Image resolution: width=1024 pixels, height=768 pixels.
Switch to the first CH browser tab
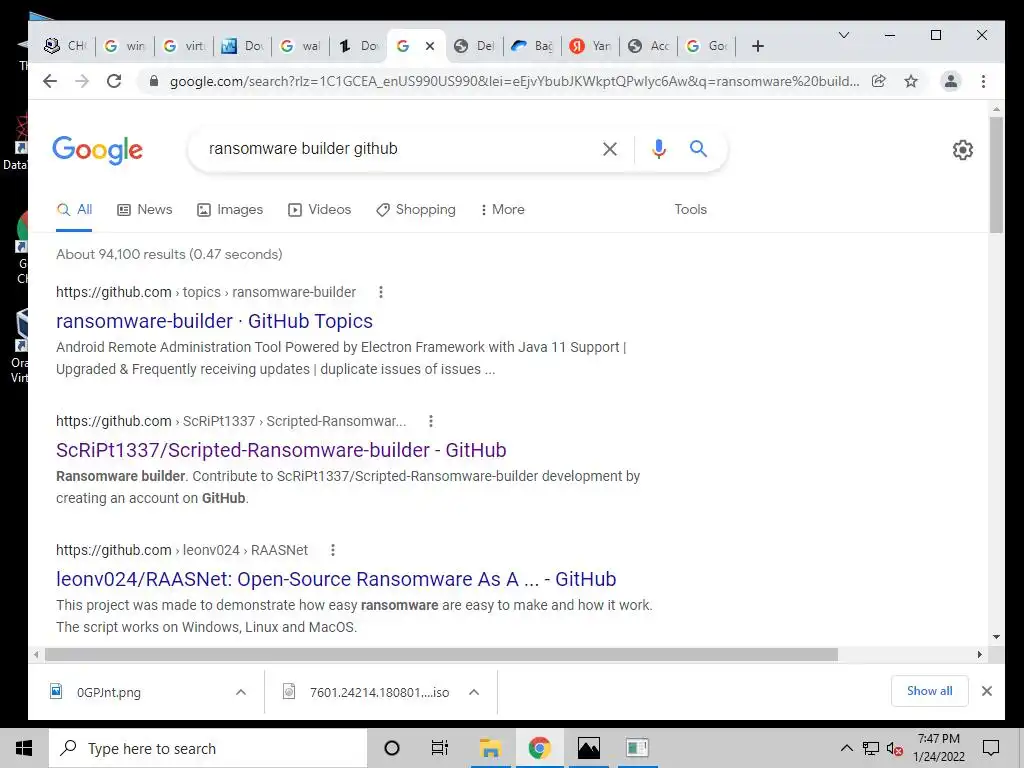point(65,46)
